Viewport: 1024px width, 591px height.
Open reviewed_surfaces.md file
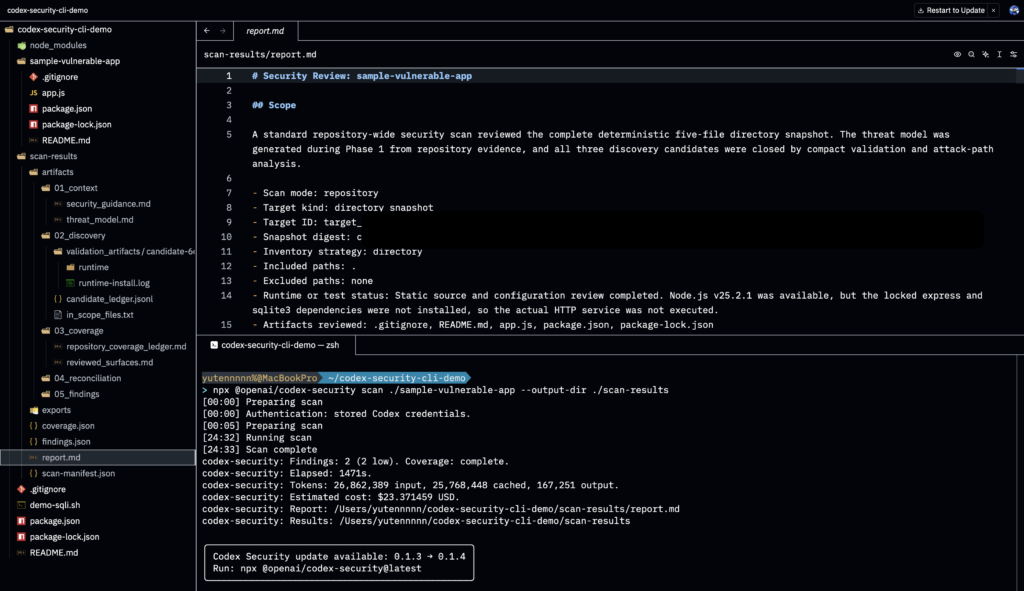tap(110, 362)
